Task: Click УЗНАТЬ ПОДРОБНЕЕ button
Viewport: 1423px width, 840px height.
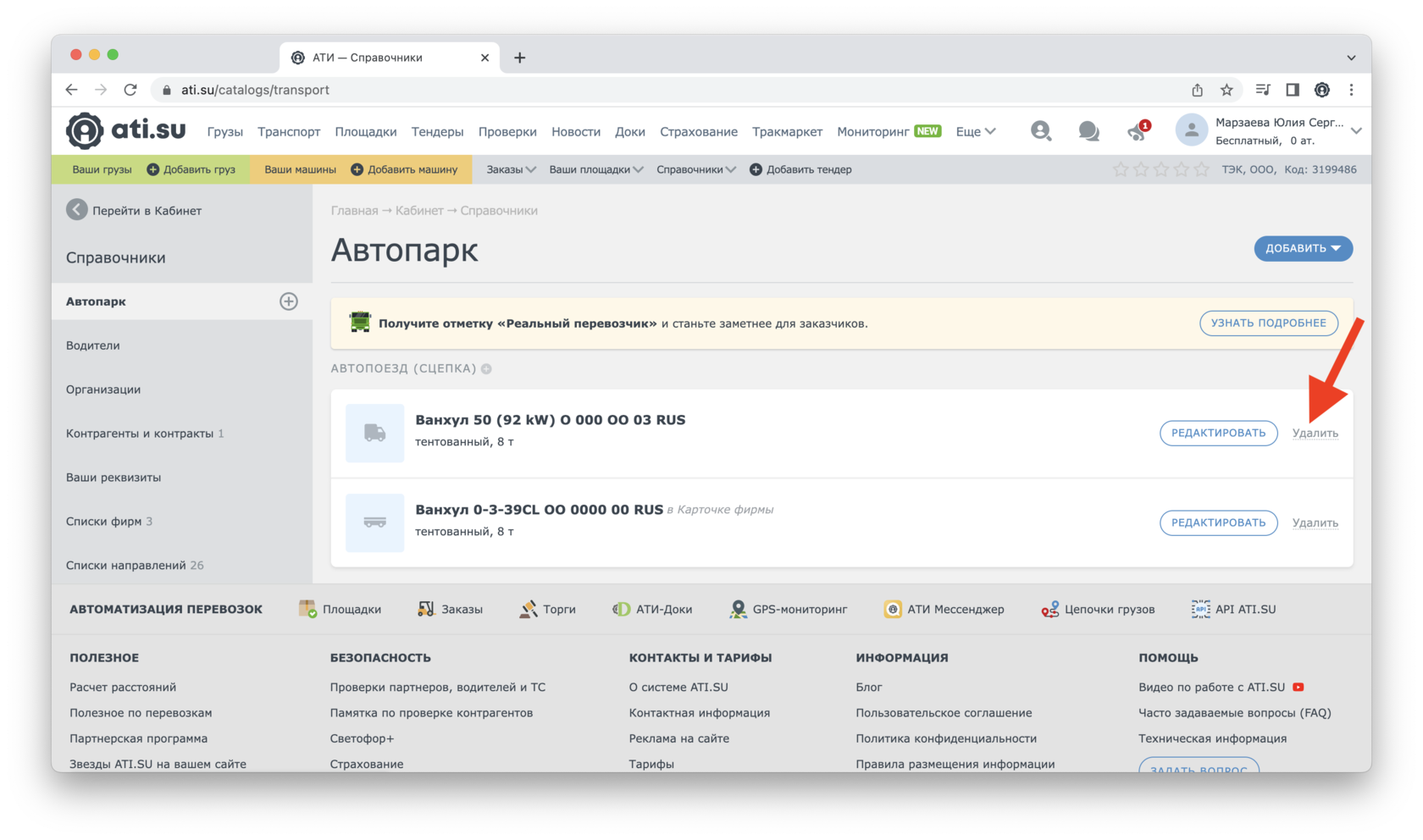Action: tap(1268, 323)
